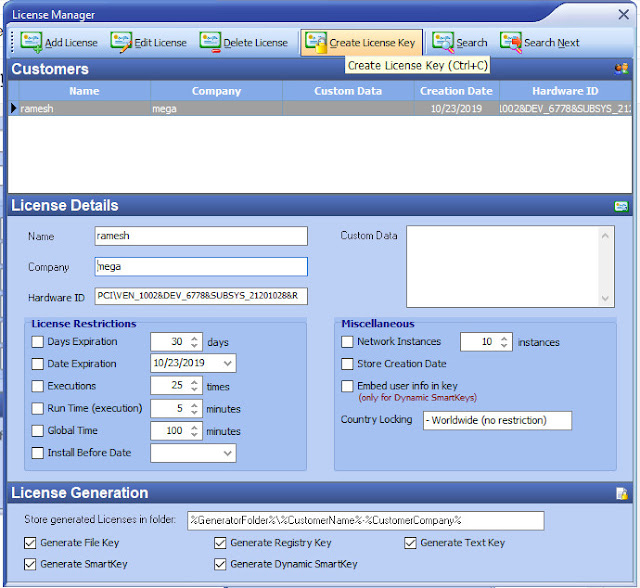Image resolution: width=640 pixels, height=588 pixels.
Task: Click the license folder path field
Action: coord(366,521)
